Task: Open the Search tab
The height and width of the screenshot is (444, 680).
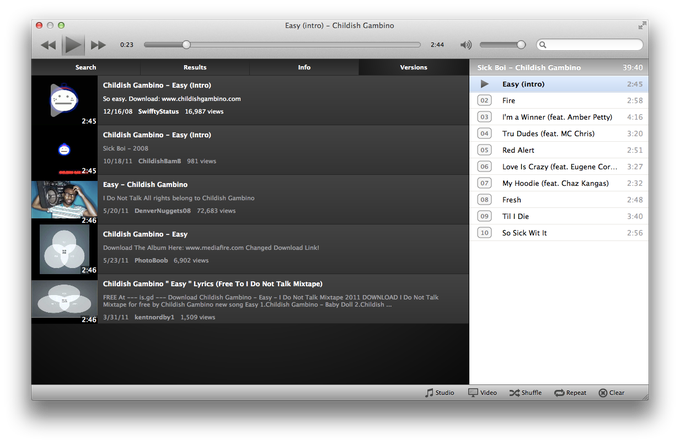Action: point(86,67)
